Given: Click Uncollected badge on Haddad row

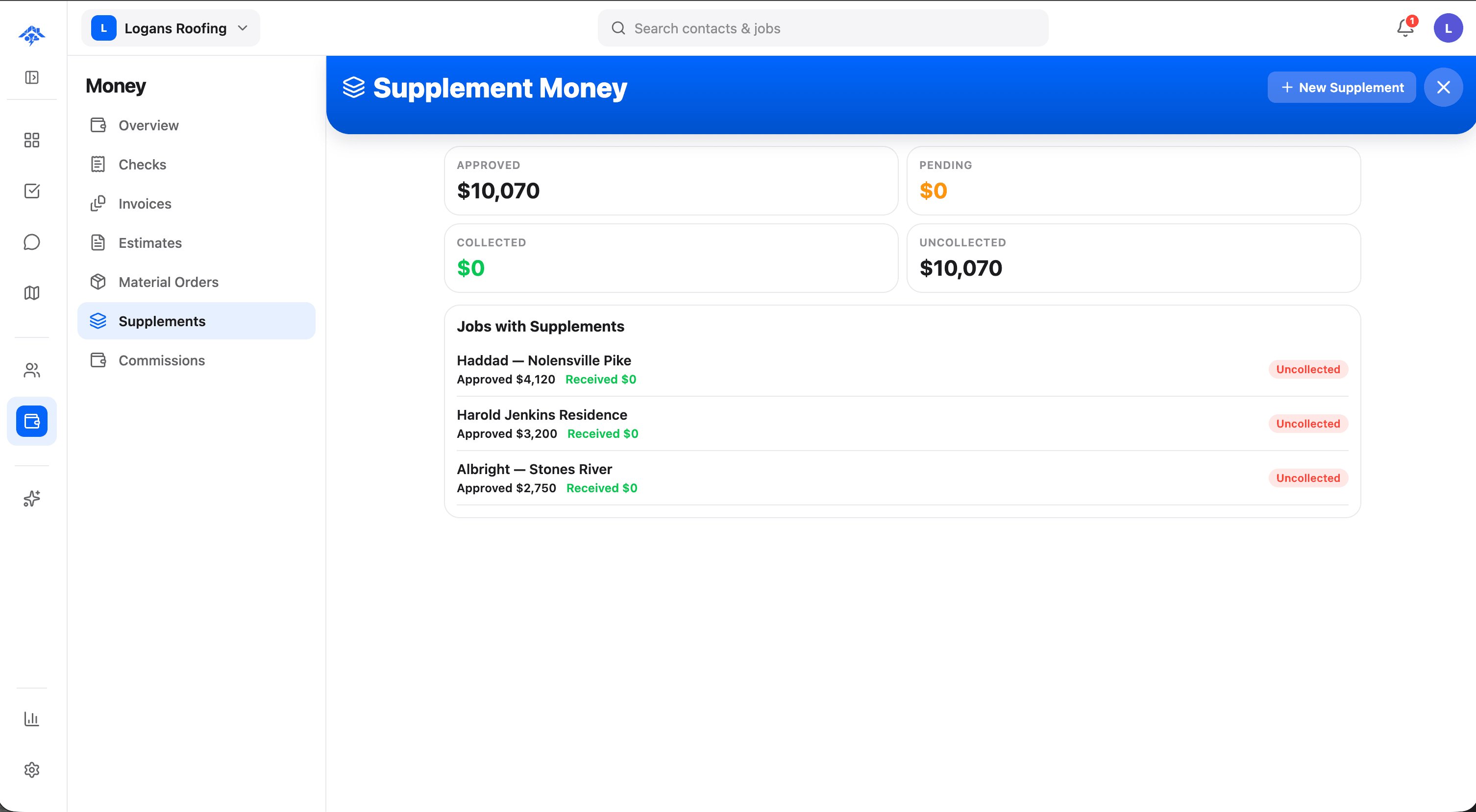Looking at the screenshot, I should (1308, 369).
